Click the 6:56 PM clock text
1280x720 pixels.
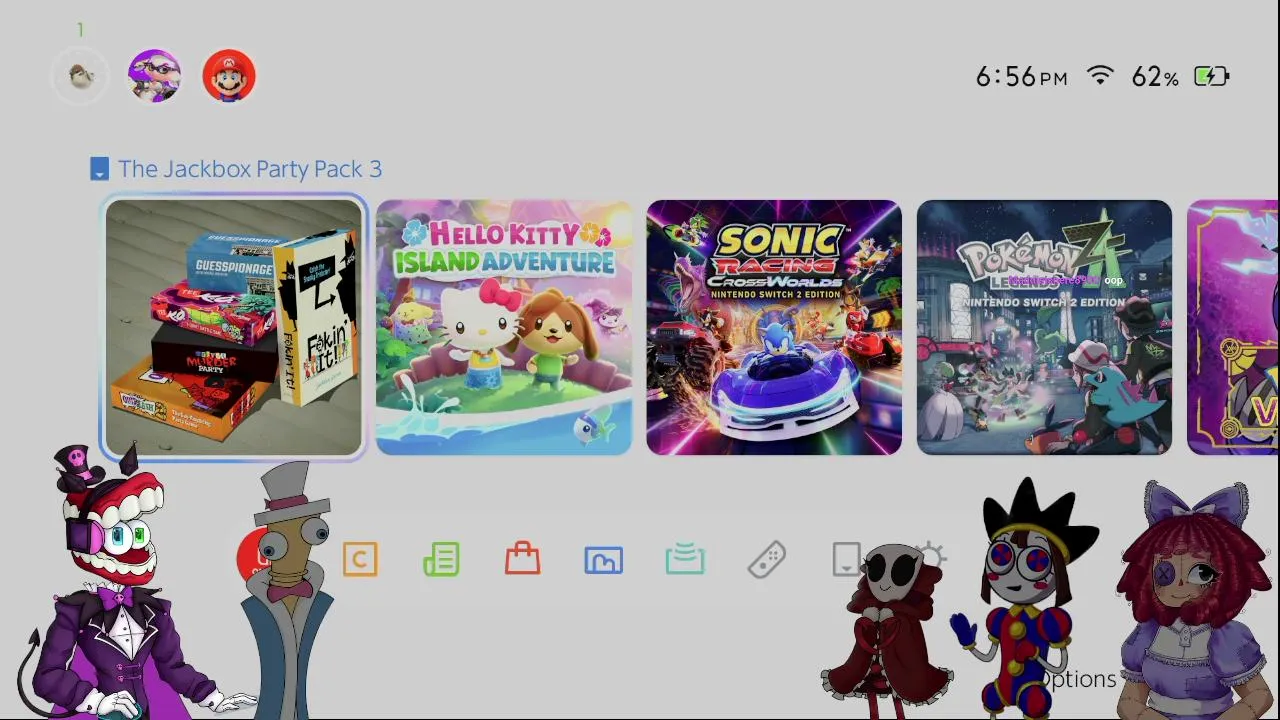point(1021,77)
